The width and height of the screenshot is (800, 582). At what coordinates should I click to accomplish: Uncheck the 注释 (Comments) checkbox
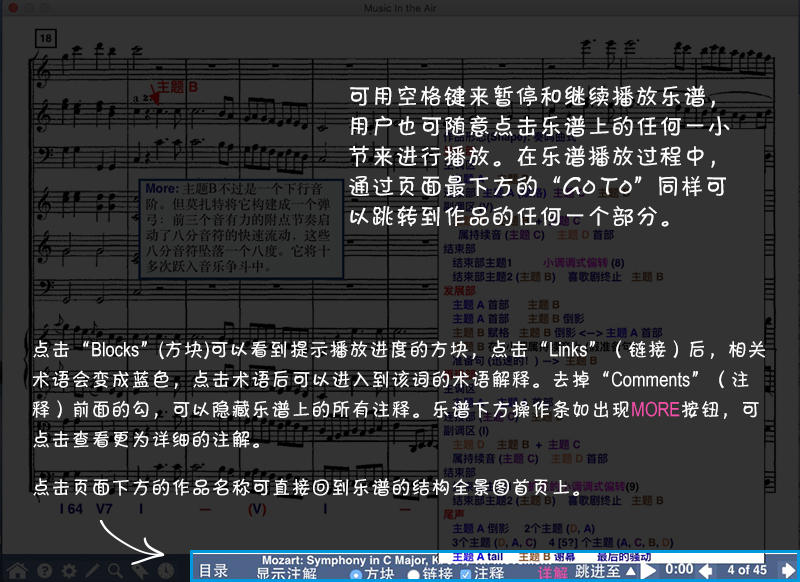click(465, 574)
